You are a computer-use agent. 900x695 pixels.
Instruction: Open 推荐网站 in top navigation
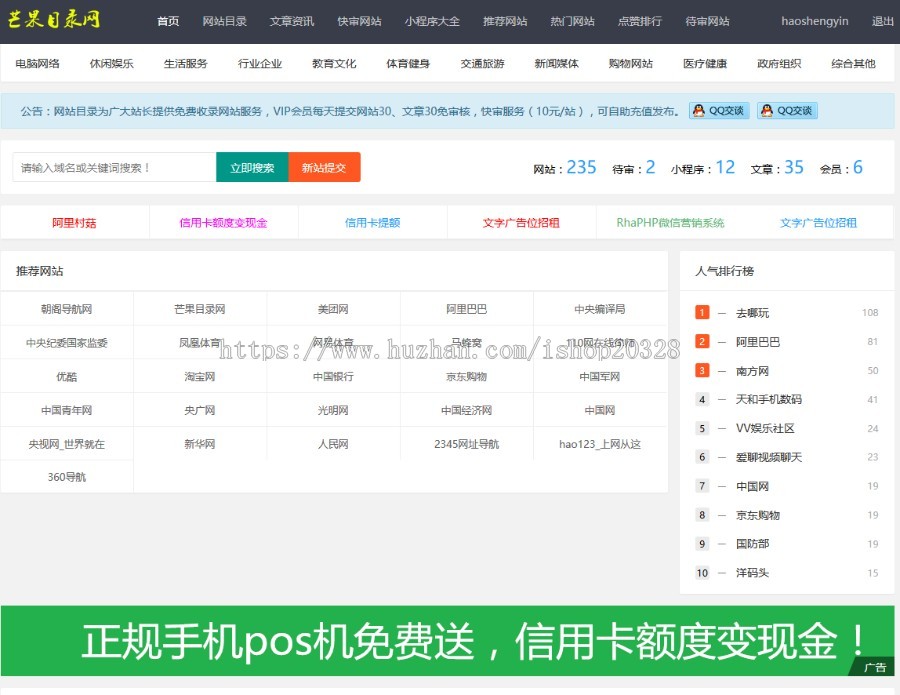(505, 21)
